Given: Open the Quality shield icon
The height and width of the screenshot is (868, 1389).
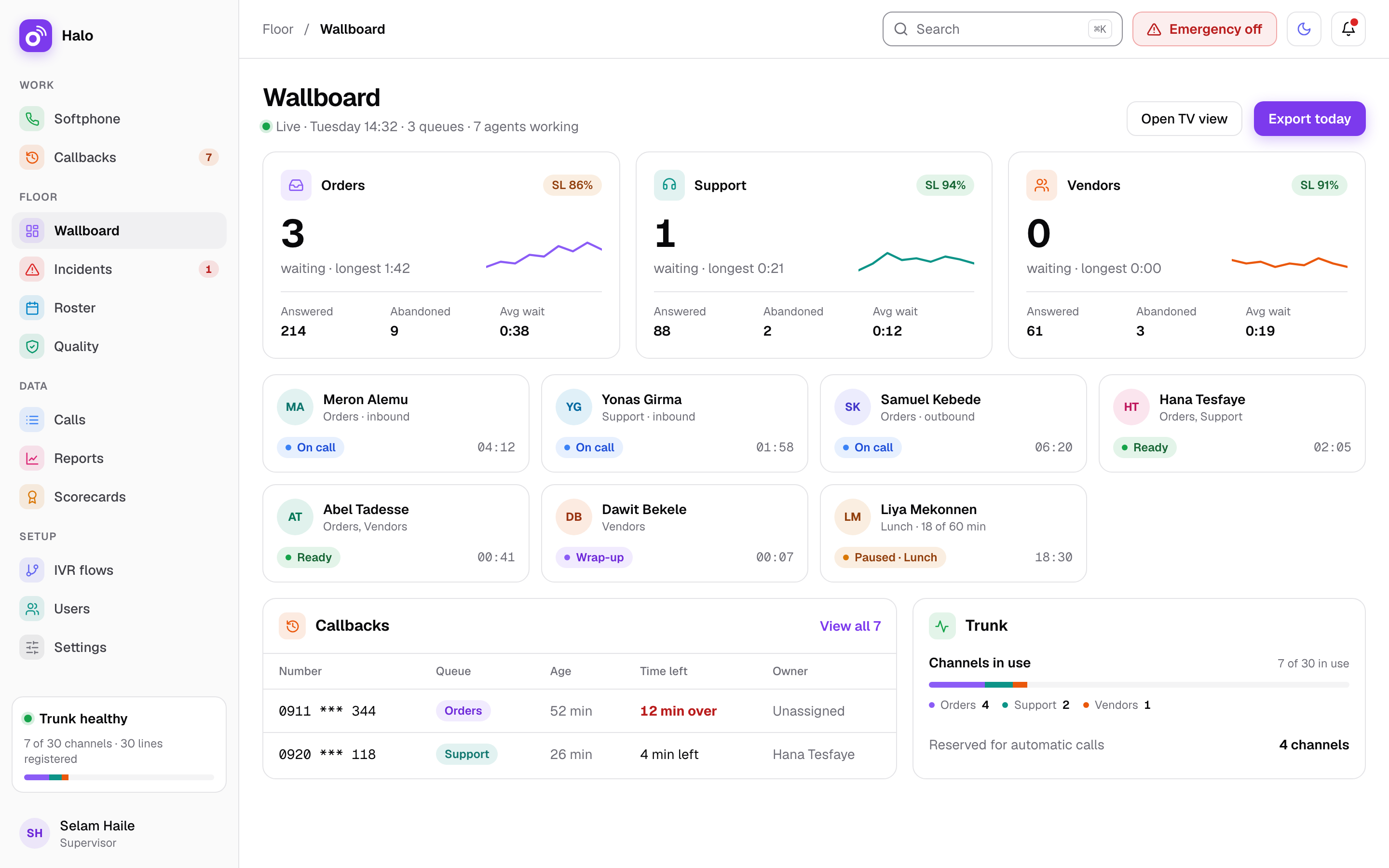Looking at the screenshot, I should (32, 346).
